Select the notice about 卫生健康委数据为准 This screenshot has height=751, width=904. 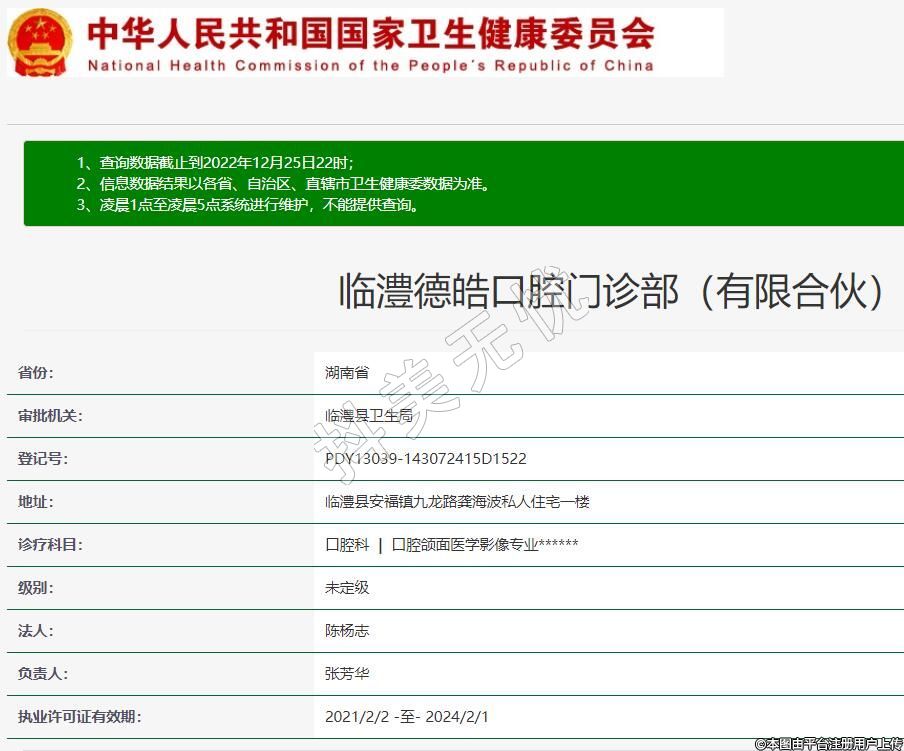click(x=283, y=184)
